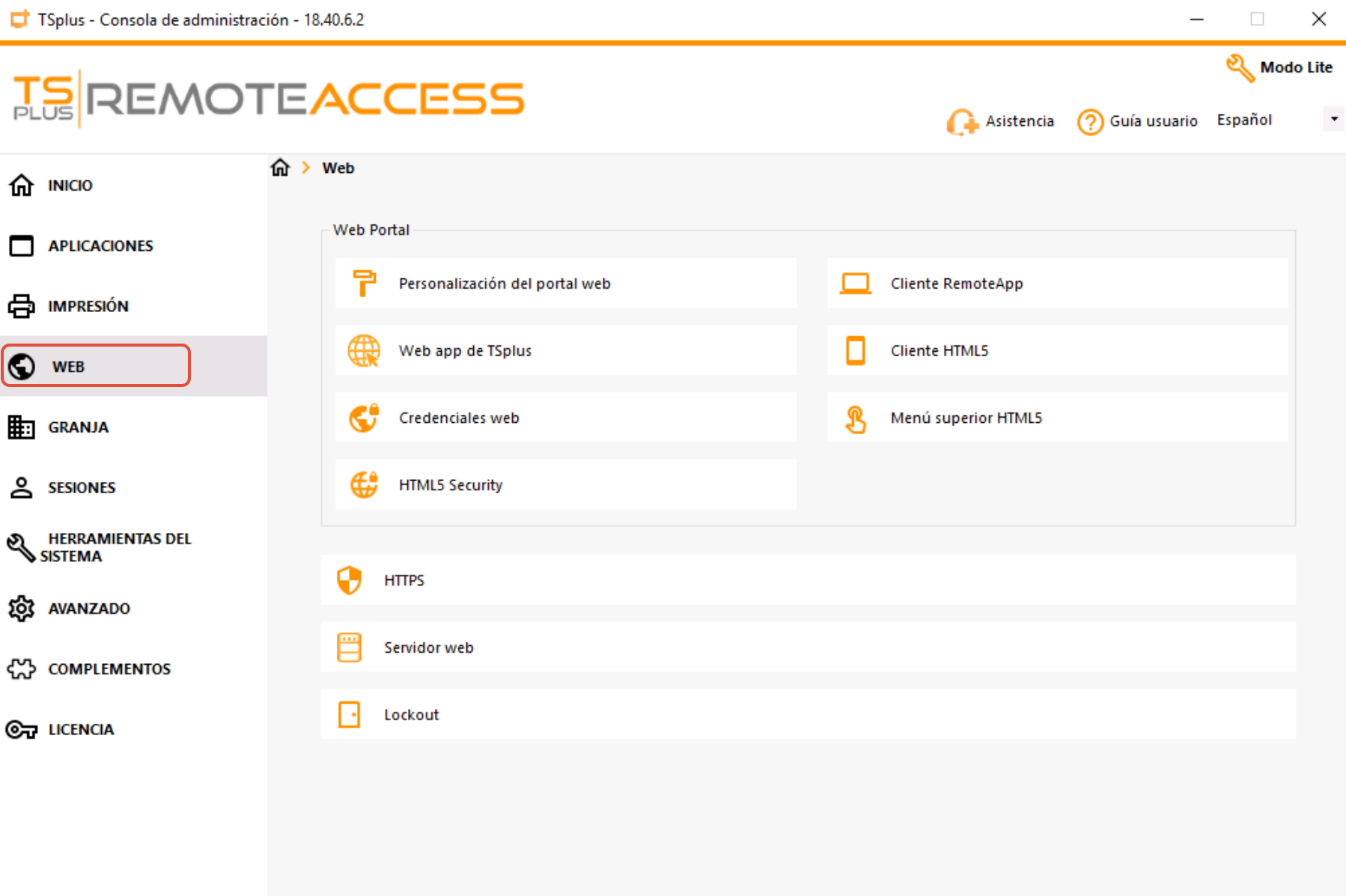
Task: Click the wrench icon next to Modo Lite
Action: point(1240,68)
